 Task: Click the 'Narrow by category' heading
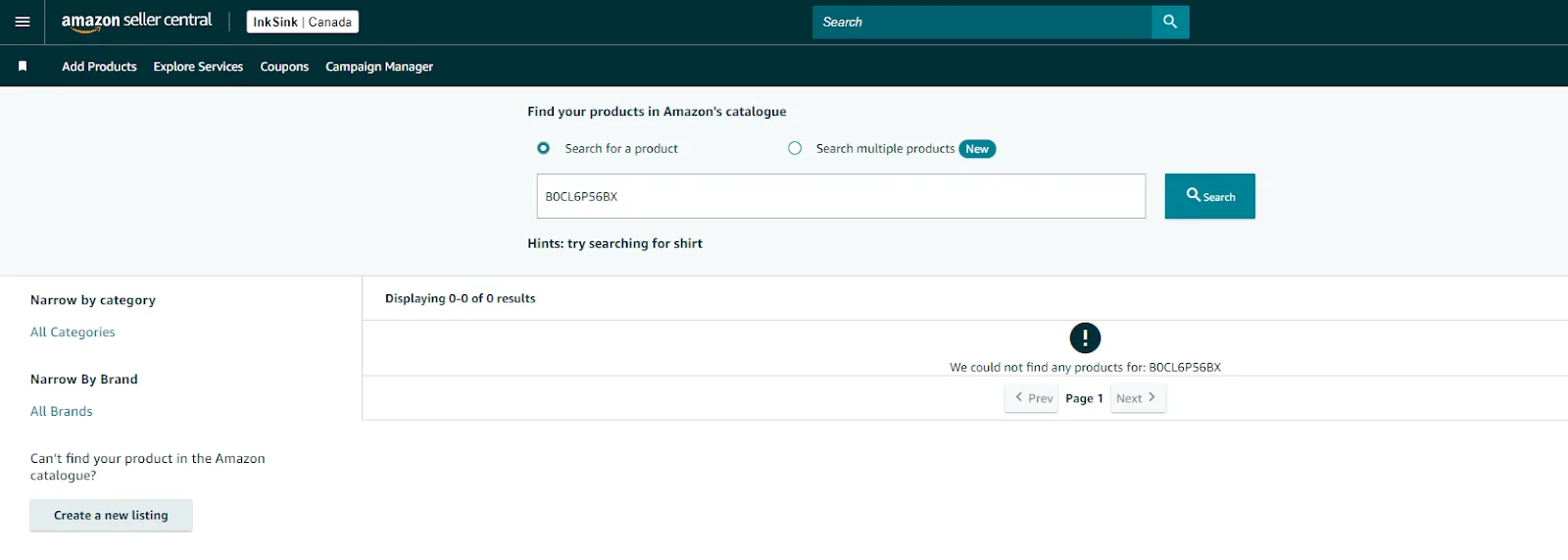[93, 300]
